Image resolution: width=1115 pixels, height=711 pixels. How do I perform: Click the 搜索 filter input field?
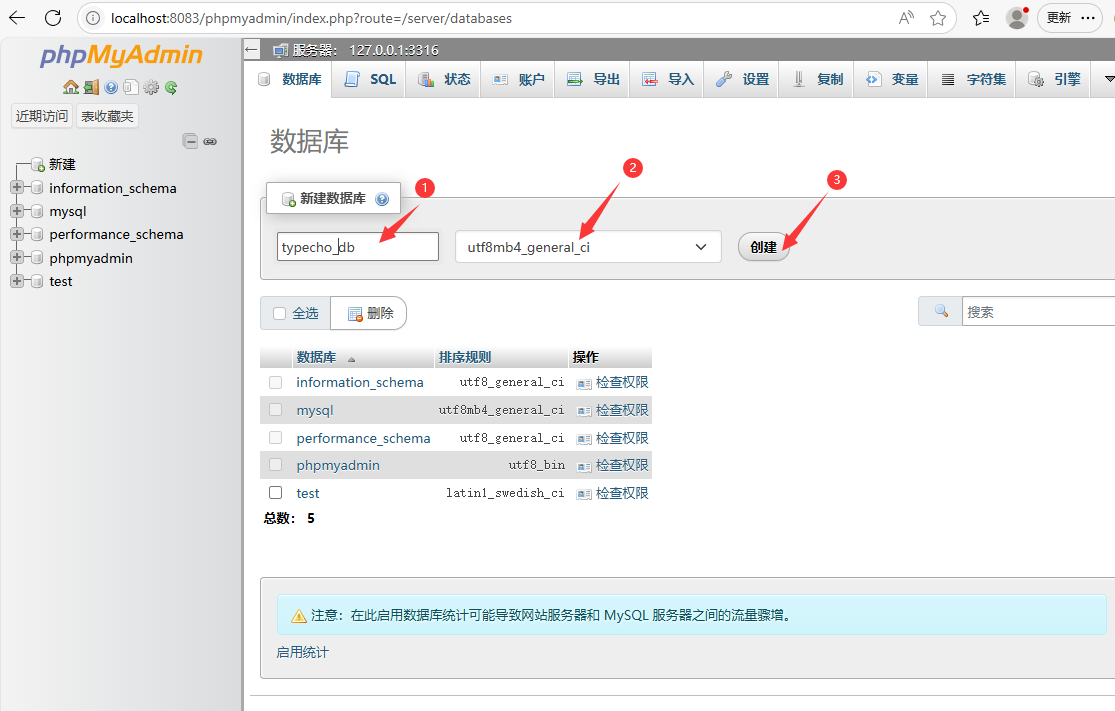pos(1038,311)
